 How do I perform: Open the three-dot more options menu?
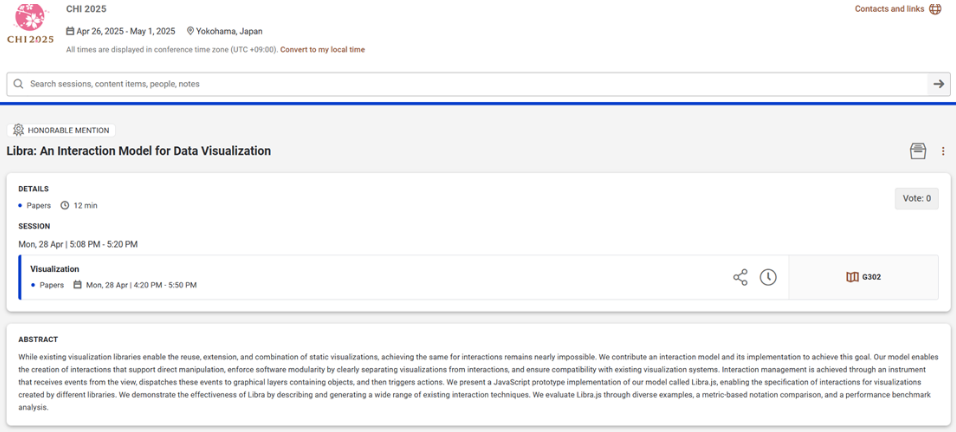(x=943, y=151)
